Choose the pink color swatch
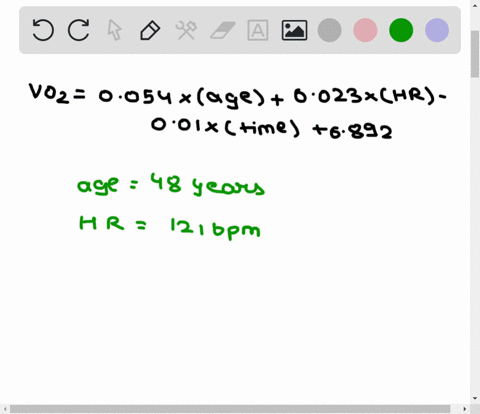 click(365, 30)
